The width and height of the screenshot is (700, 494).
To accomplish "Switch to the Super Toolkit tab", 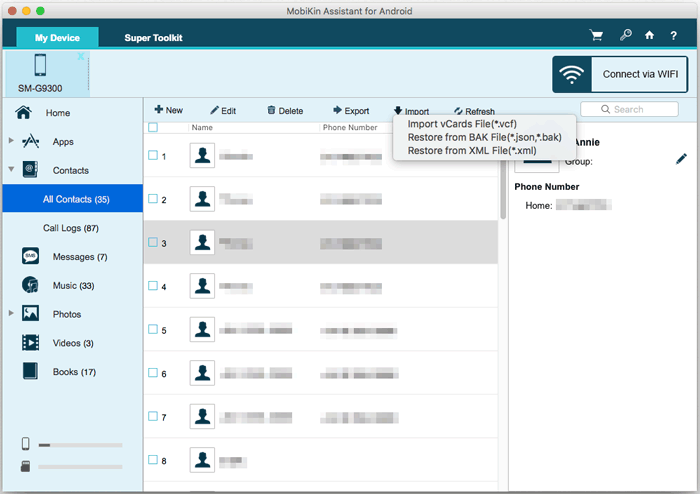I will click(x=153, y=37).
